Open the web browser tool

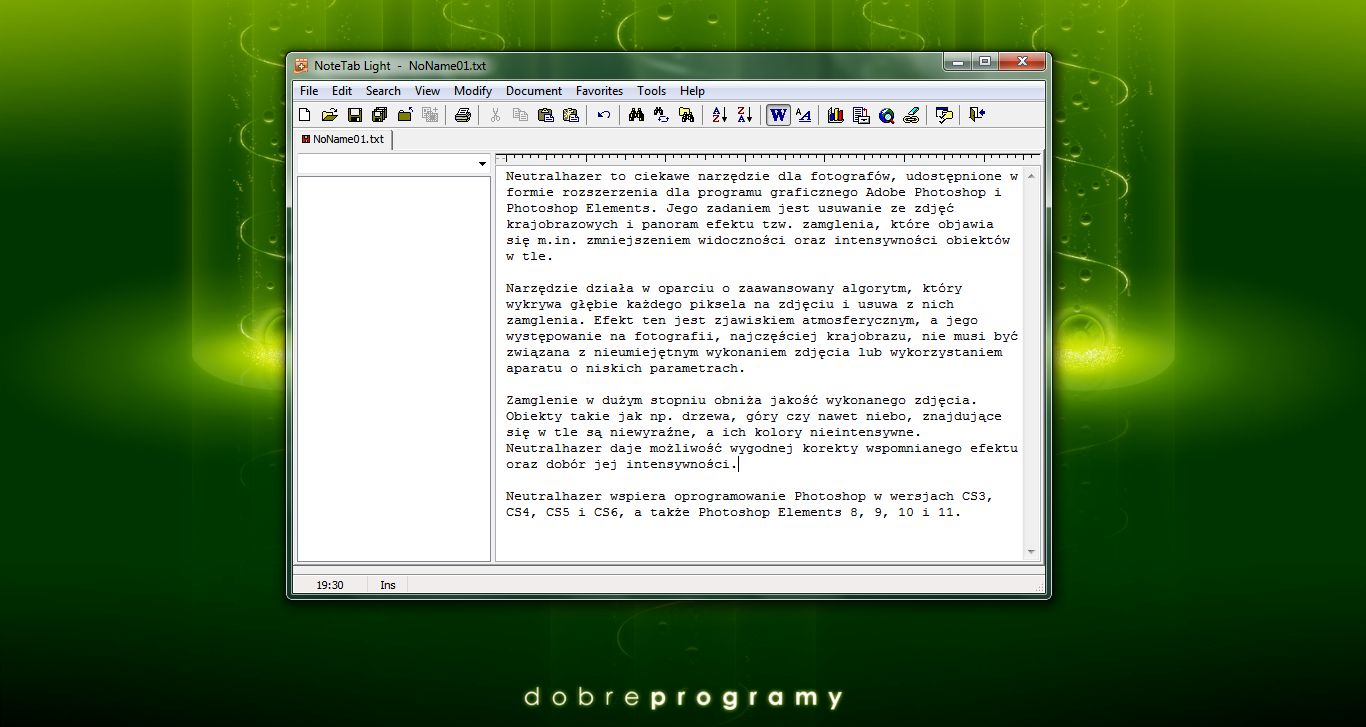[x=886, y=115]
